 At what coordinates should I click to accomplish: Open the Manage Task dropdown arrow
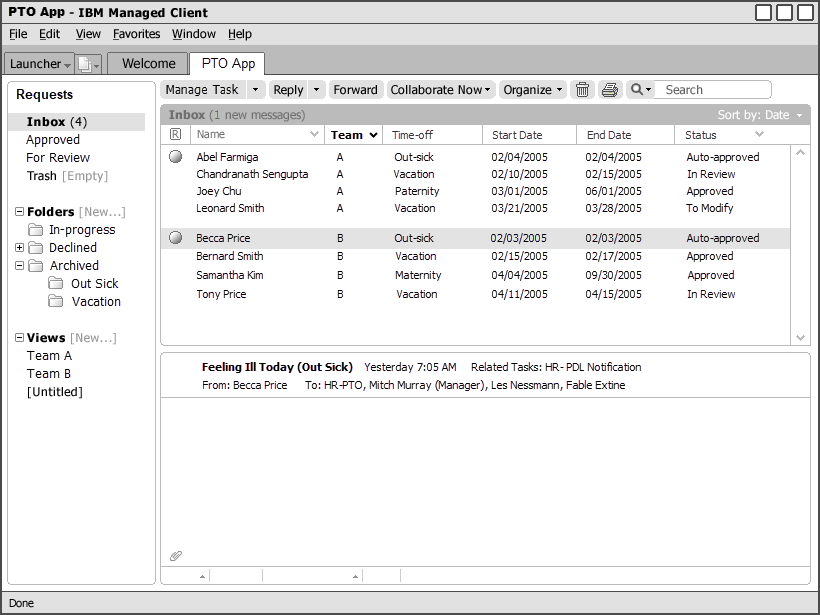tap(255, 90)
